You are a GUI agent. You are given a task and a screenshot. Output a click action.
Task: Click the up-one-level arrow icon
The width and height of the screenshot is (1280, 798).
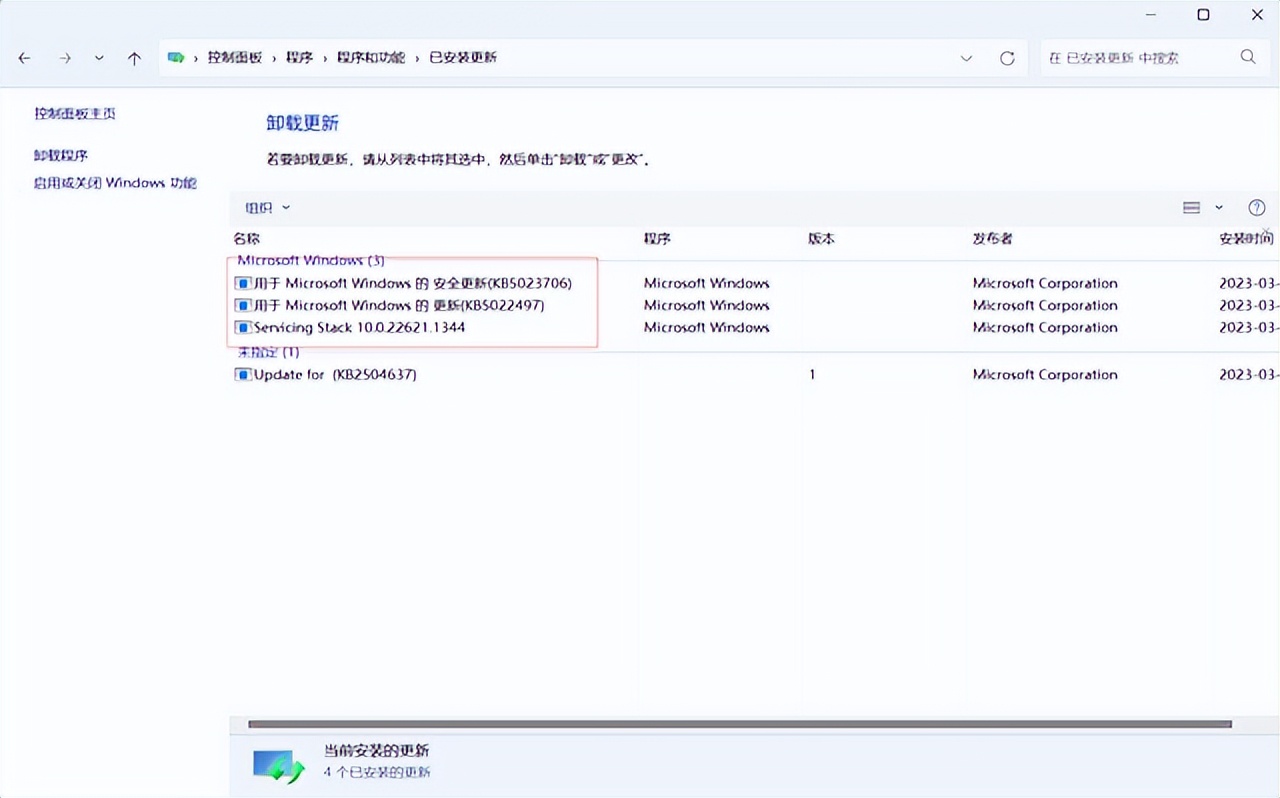[134, 58]
